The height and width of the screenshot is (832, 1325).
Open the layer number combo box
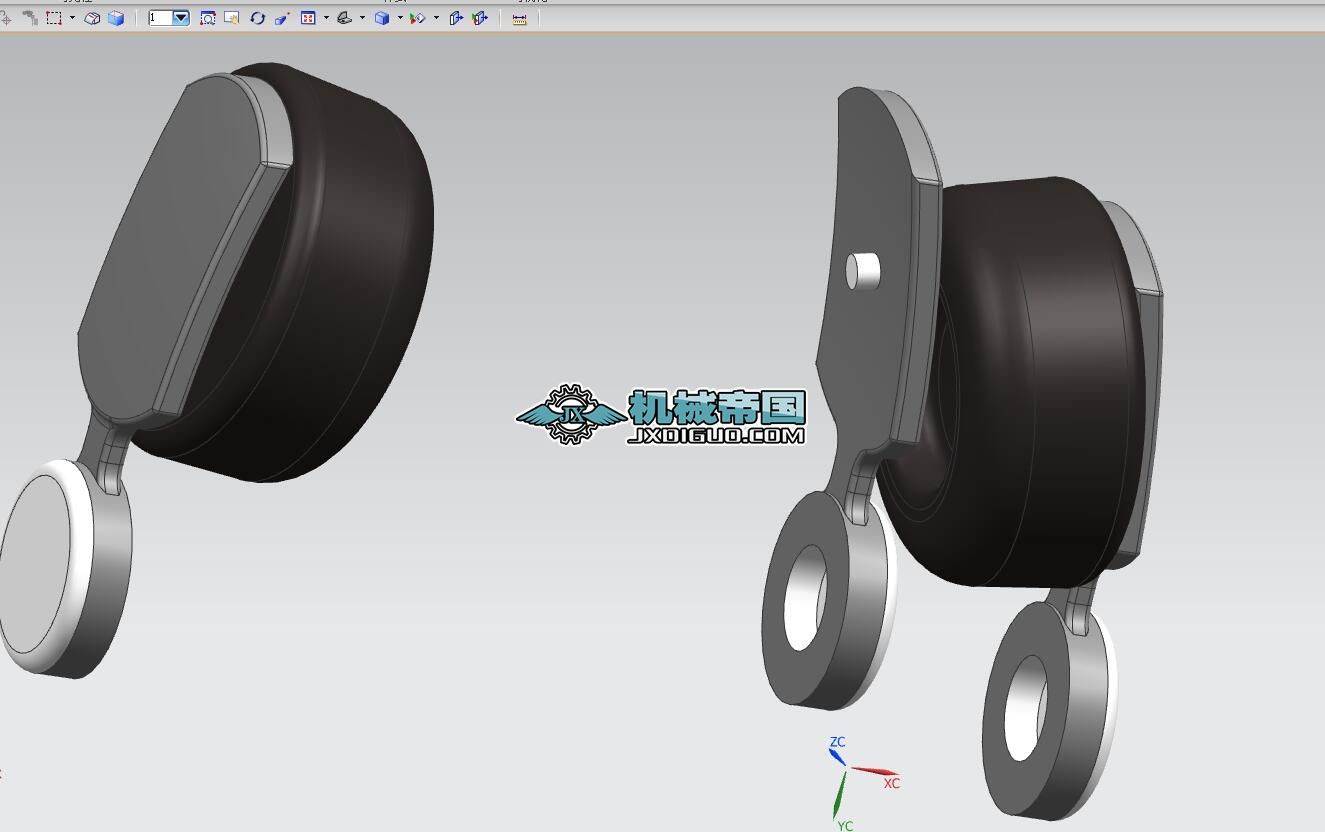(x=181, y=18)
